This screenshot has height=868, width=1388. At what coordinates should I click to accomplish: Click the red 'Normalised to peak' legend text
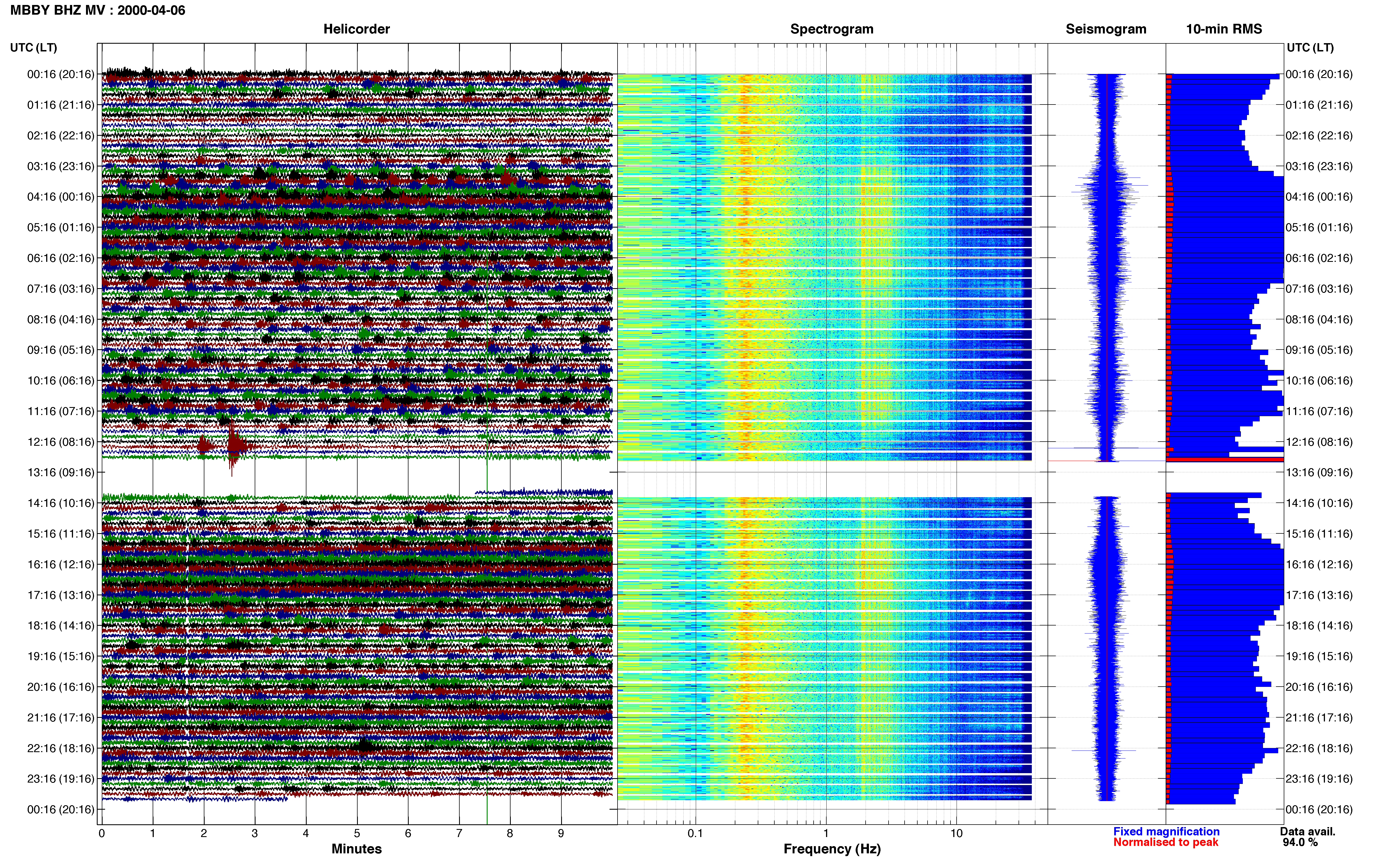coord(1165,843)
